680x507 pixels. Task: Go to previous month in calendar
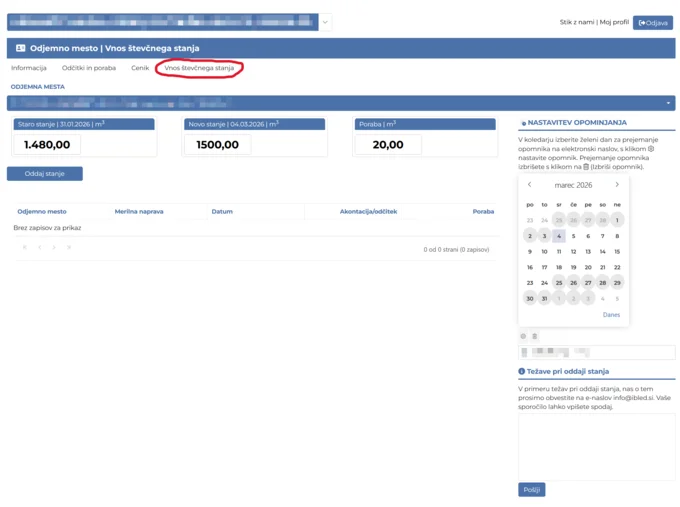pyautogui.click(x=530, y=185)
